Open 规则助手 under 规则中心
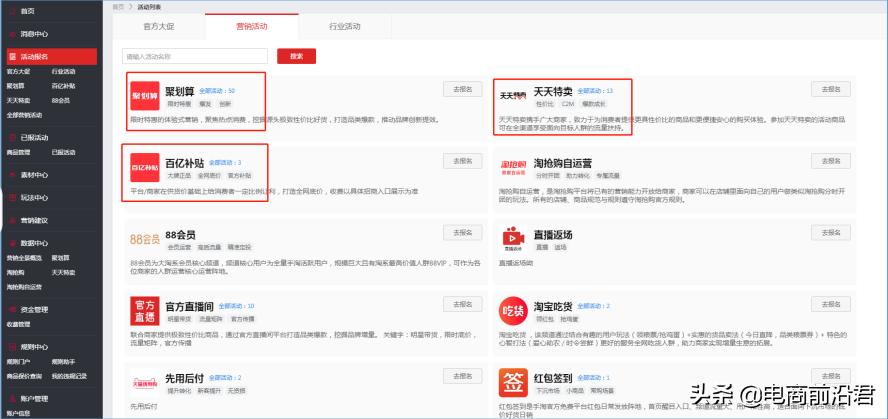Viewport: 888px width, 419px height. coord(63,361)
